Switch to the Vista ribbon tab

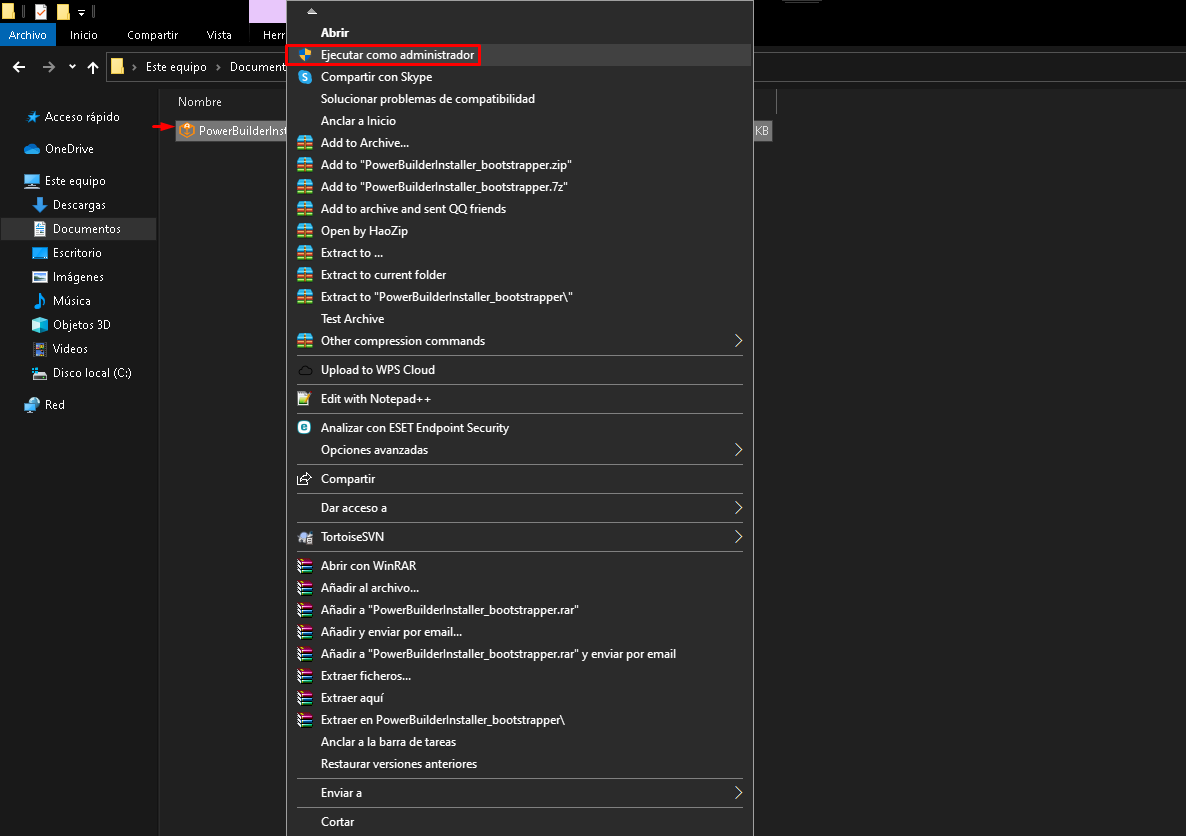219,35
